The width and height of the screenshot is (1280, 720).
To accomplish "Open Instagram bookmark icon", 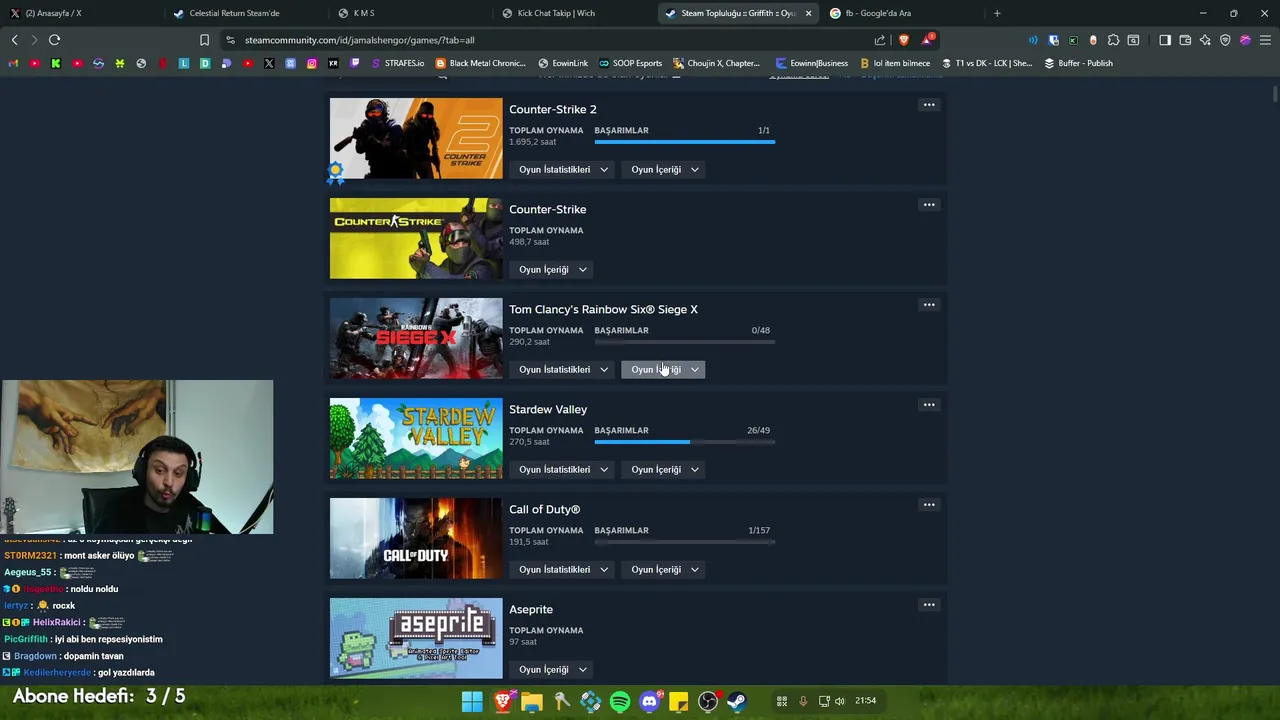I will click(312, 63).
